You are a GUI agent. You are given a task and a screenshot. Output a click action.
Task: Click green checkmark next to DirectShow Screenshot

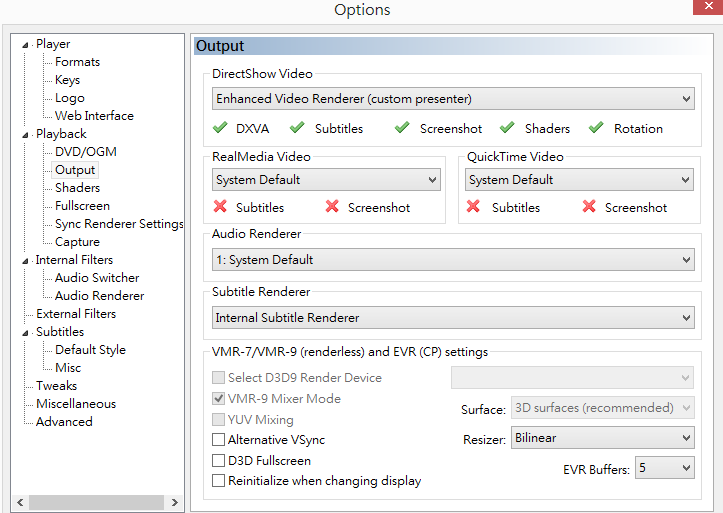(x=402, y=128)
